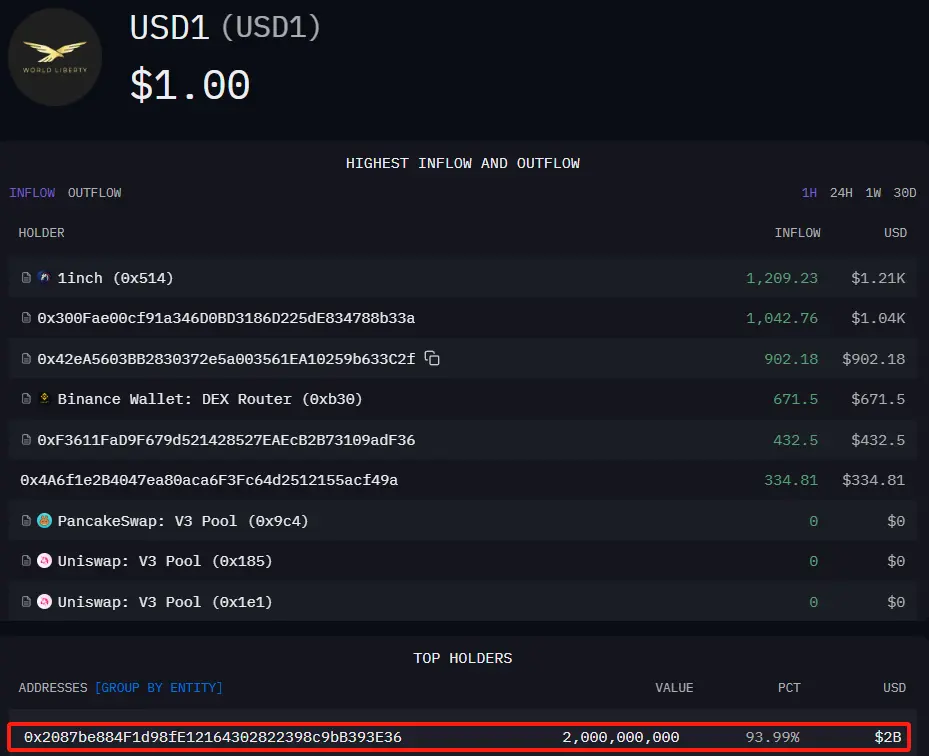This screenshot has height=756, width=929.
Task: Click contract document icon beside 0x300Fae address
Action: [27, 318]
